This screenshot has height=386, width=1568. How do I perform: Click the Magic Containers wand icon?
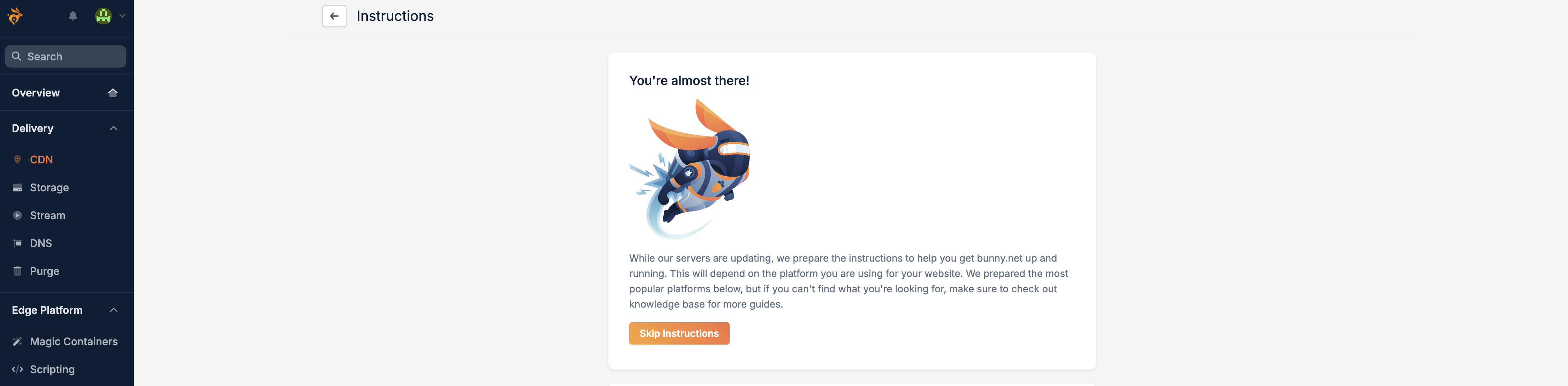18,342
